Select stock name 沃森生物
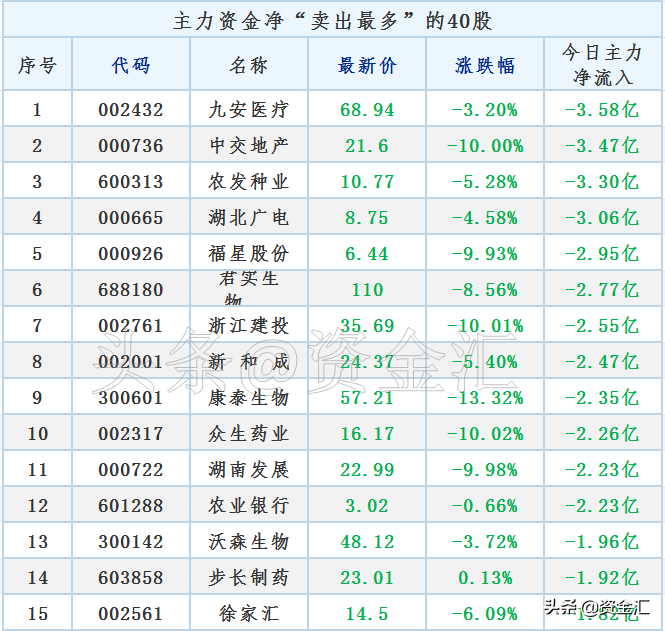The width and height of the screenshot is (665, 631). point(249,542)
